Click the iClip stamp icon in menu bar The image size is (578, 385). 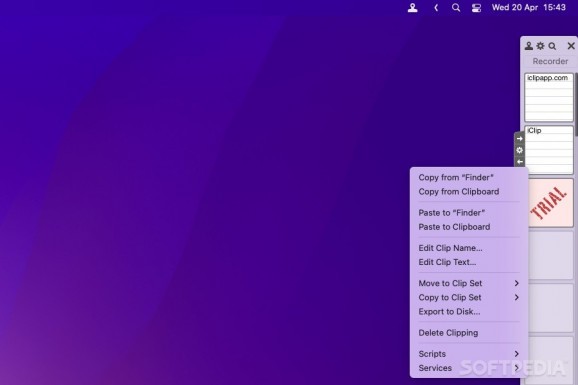tap(412, 8)
